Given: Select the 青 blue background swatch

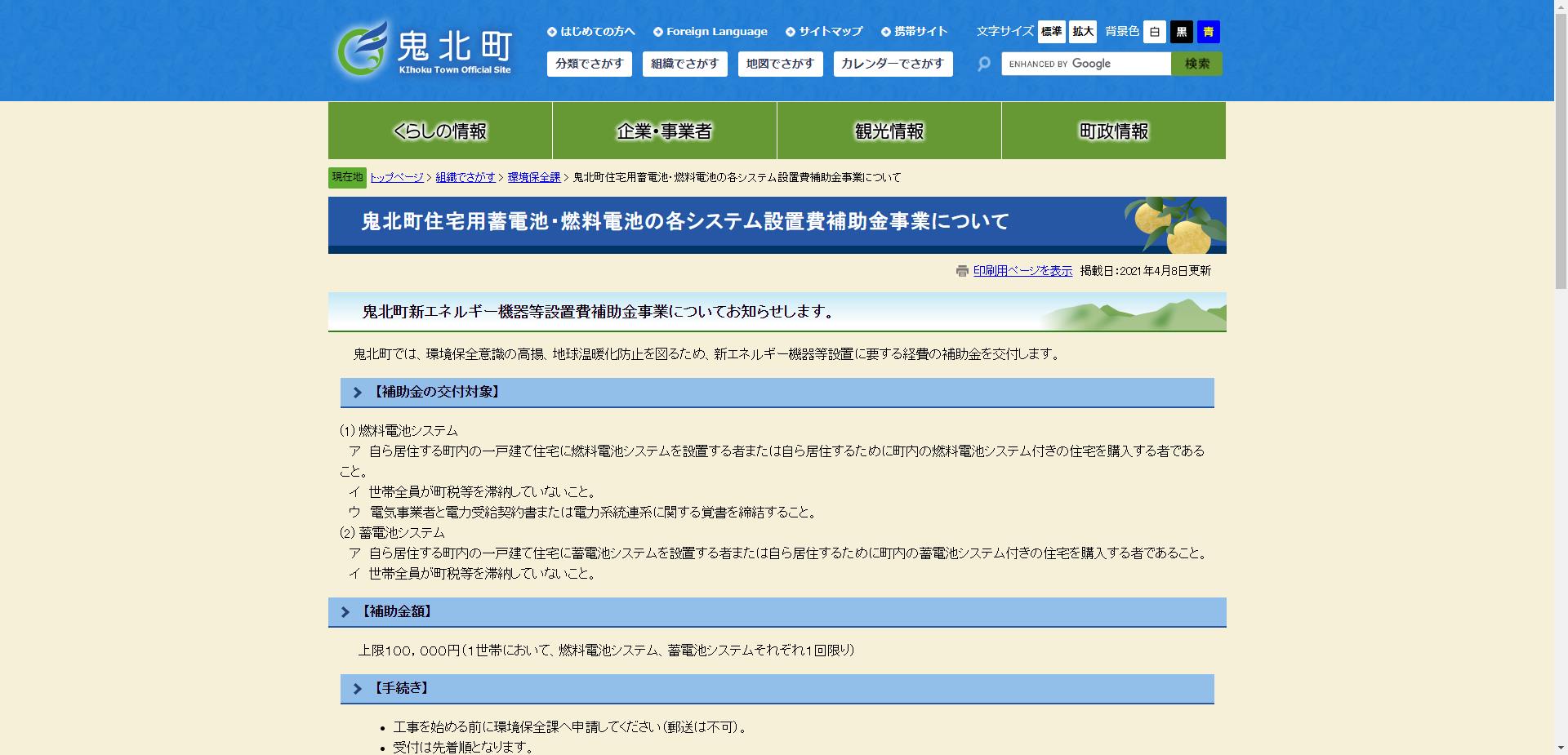Looking at the screenshot, I should click(x=1208, y=32).
